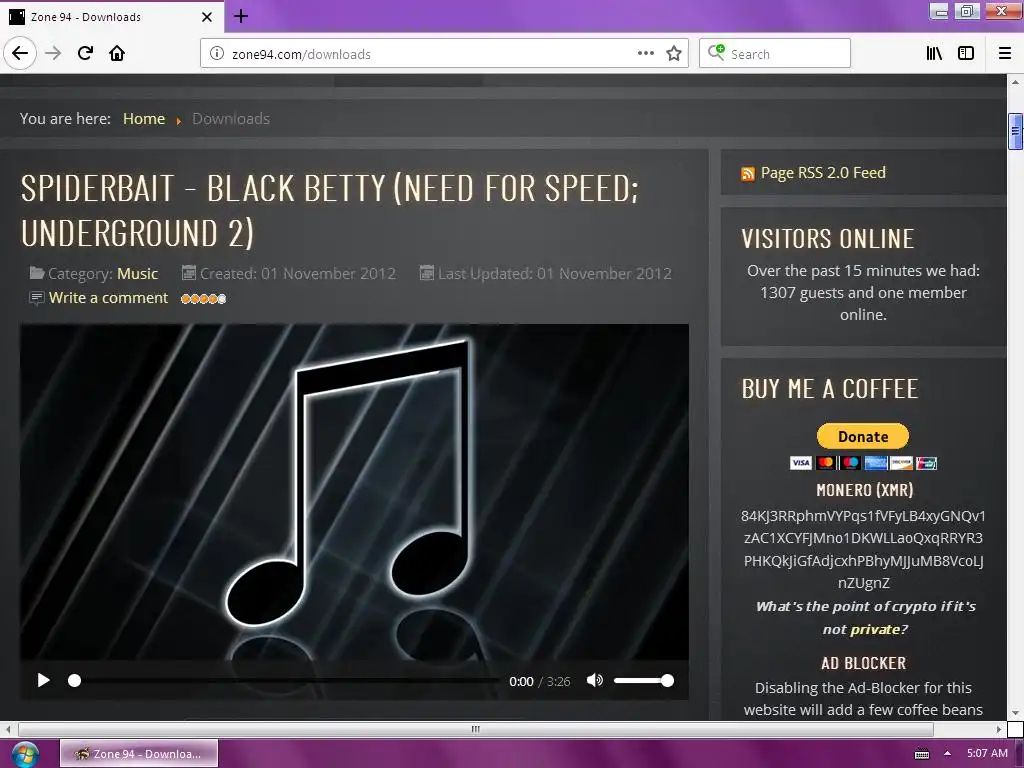Click the vertical scrollbar up arrow

point(1015,82)
